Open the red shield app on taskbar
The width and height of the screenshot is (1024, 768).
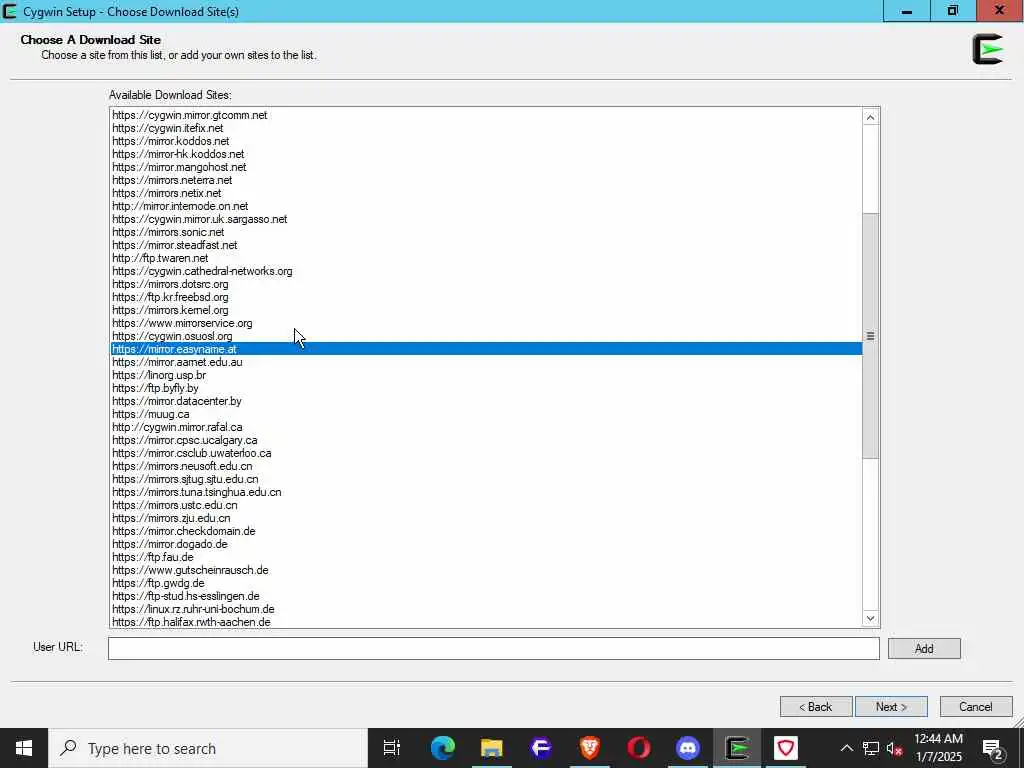click(x=786, y=748)
